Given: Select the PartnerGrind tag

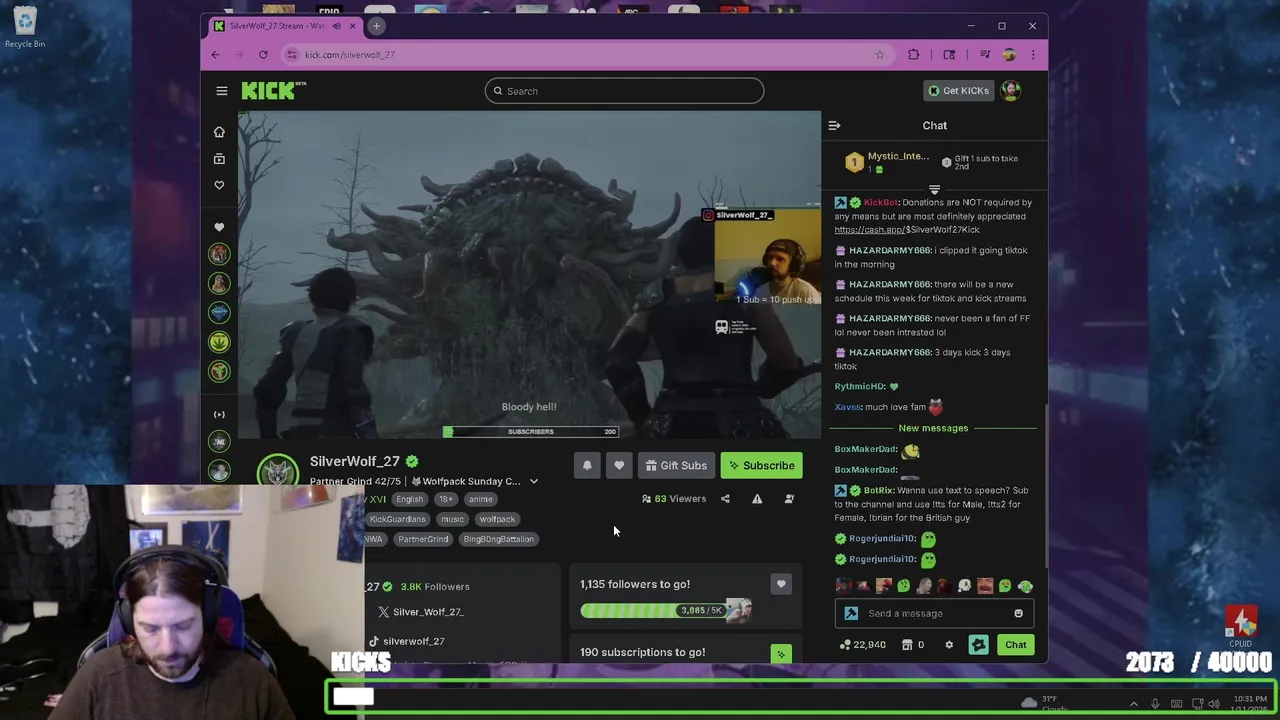Looking at the screenshot, I should coord(423,539).
